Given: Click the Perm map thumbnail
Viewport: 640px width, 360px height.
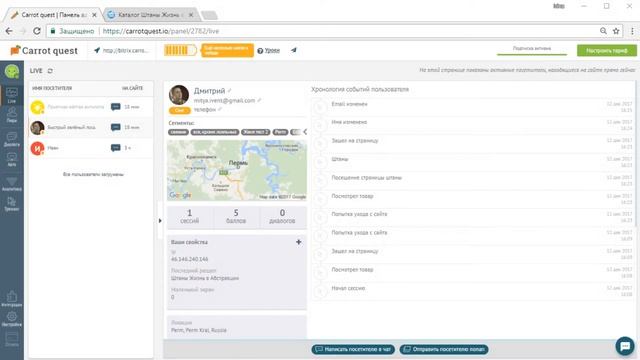Looking at the screenshot, I should (x=237, y=170).
